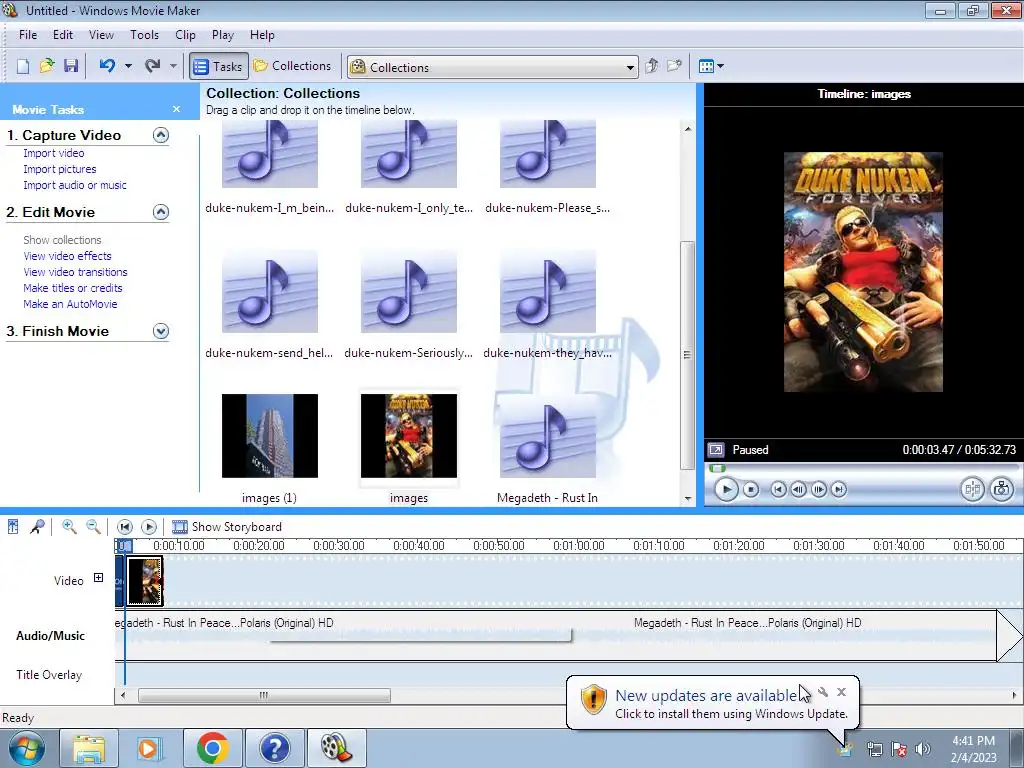Click Import audio or music link
Viewport: 1024px width, 768px height.
coord(75,185)
